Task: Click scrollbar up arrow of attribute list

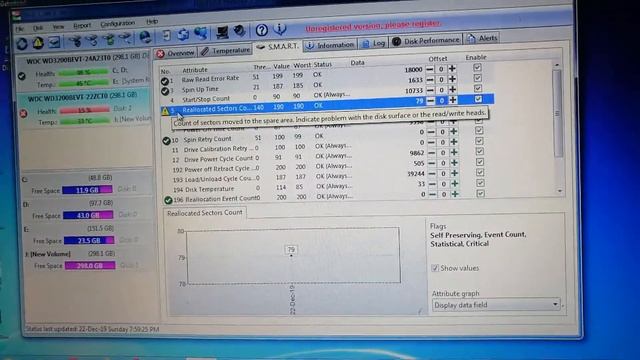Action: [557, 64]
